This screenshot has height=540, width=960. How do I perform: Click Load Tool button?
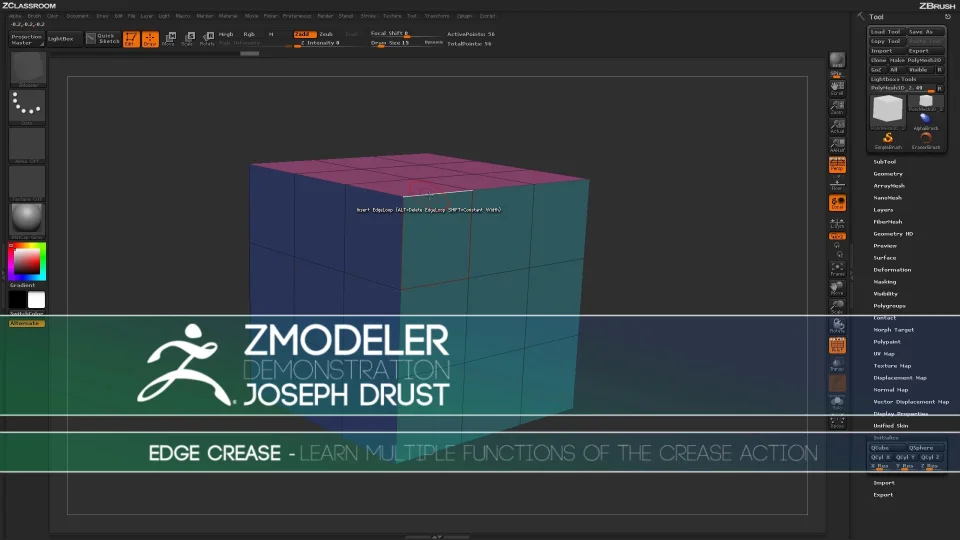886,32
